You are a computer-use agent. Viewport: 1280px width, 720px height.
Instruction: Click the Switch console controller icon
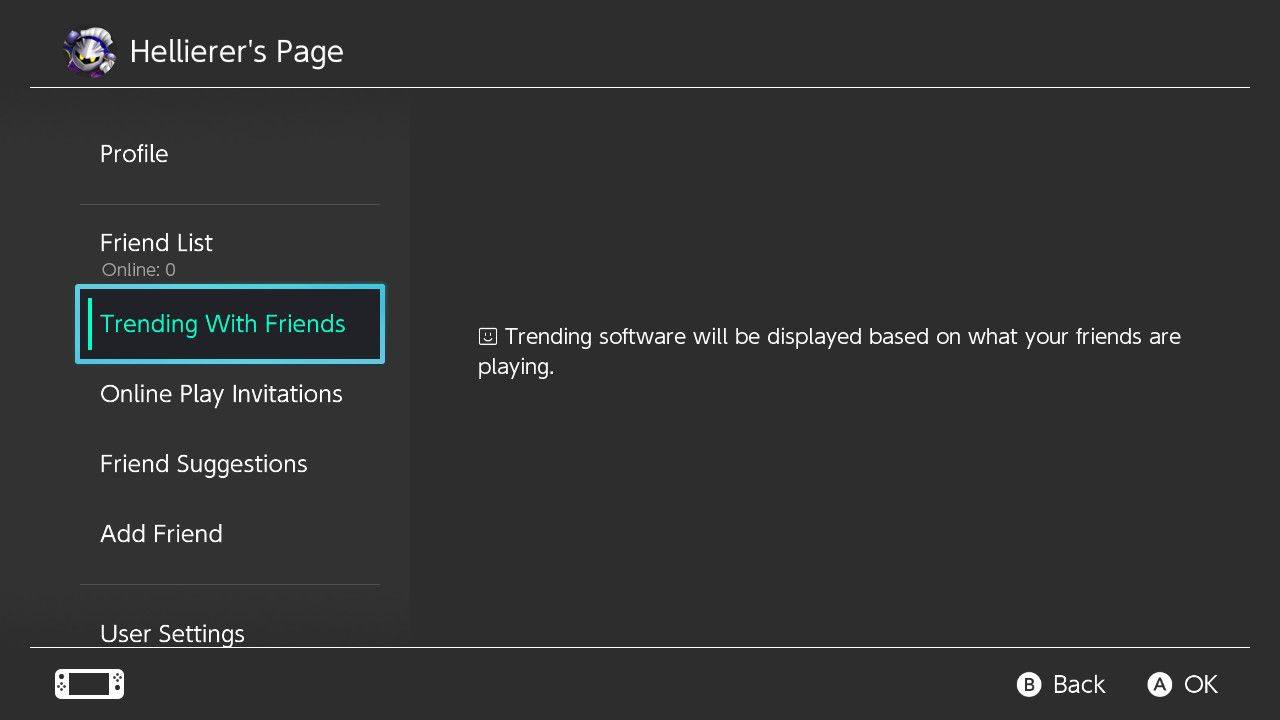[x=89, y=684]
